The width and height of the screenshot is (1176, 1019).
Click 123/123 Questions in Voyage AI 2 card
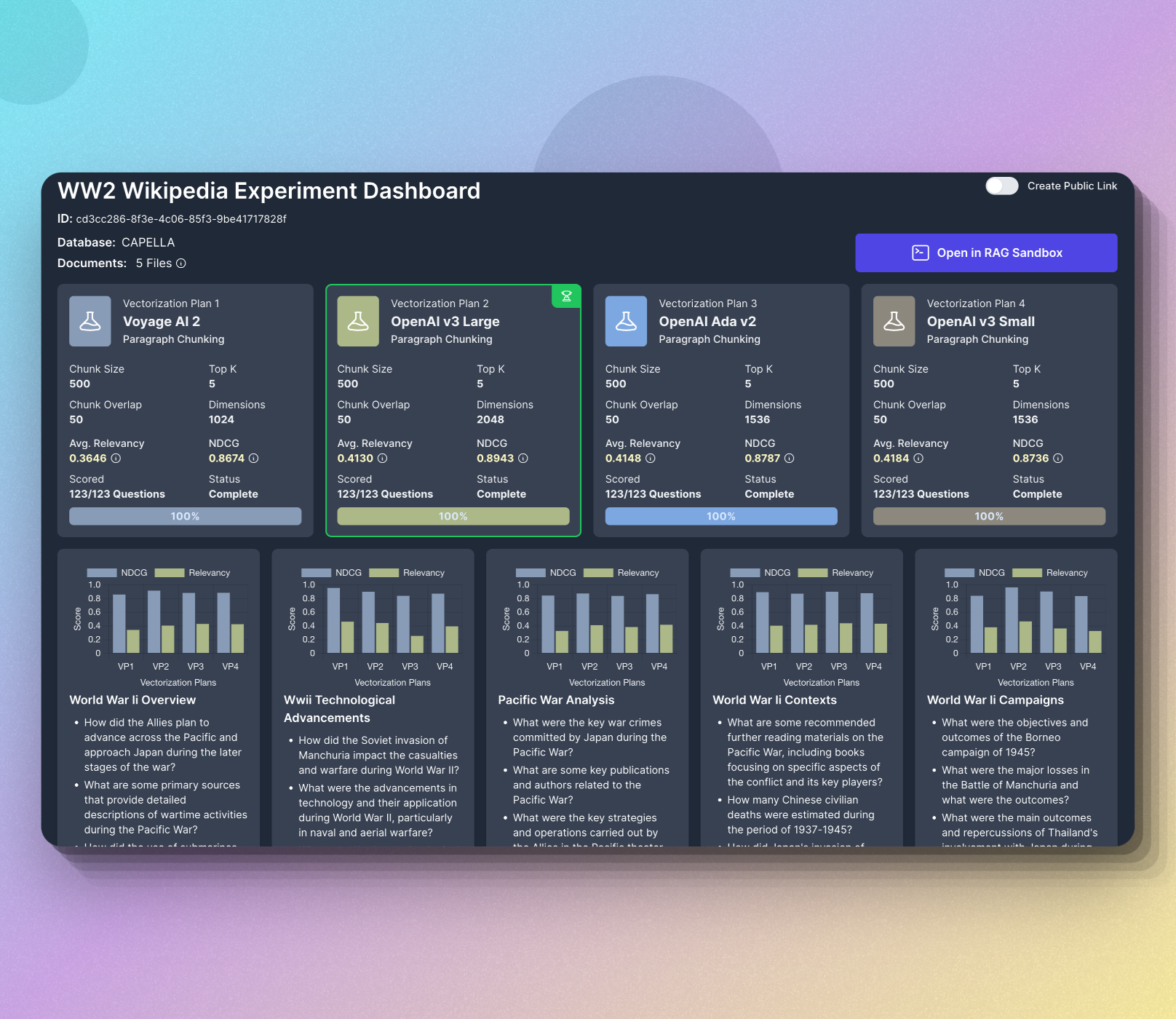117,494
